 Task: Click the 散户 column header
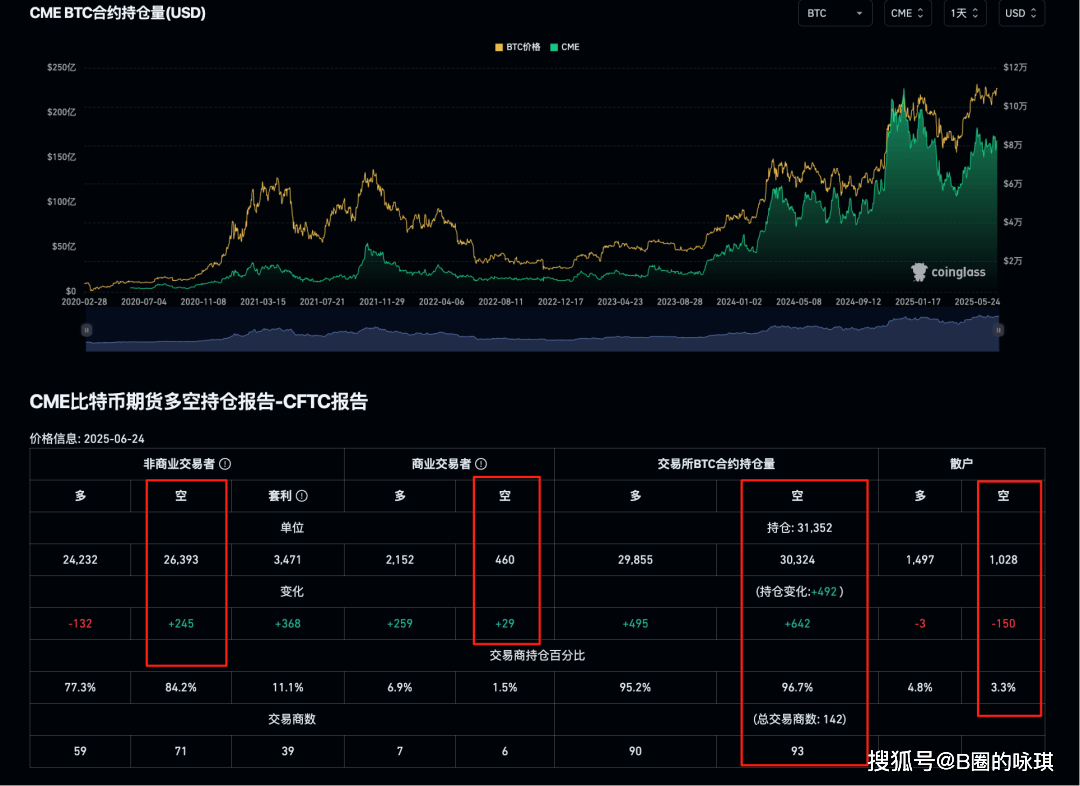(x=961, y=464)
